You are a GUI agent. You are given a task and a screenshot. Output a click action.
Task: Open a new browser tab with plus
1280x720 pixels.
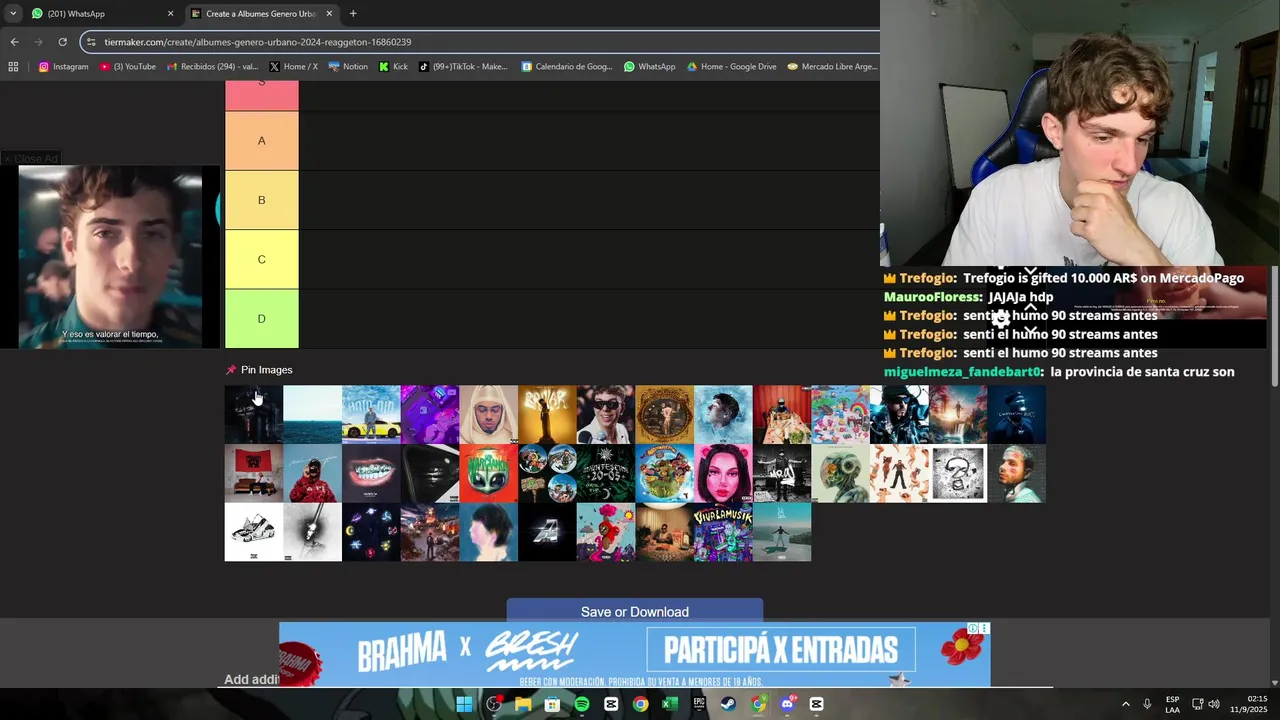pos(353,14)
